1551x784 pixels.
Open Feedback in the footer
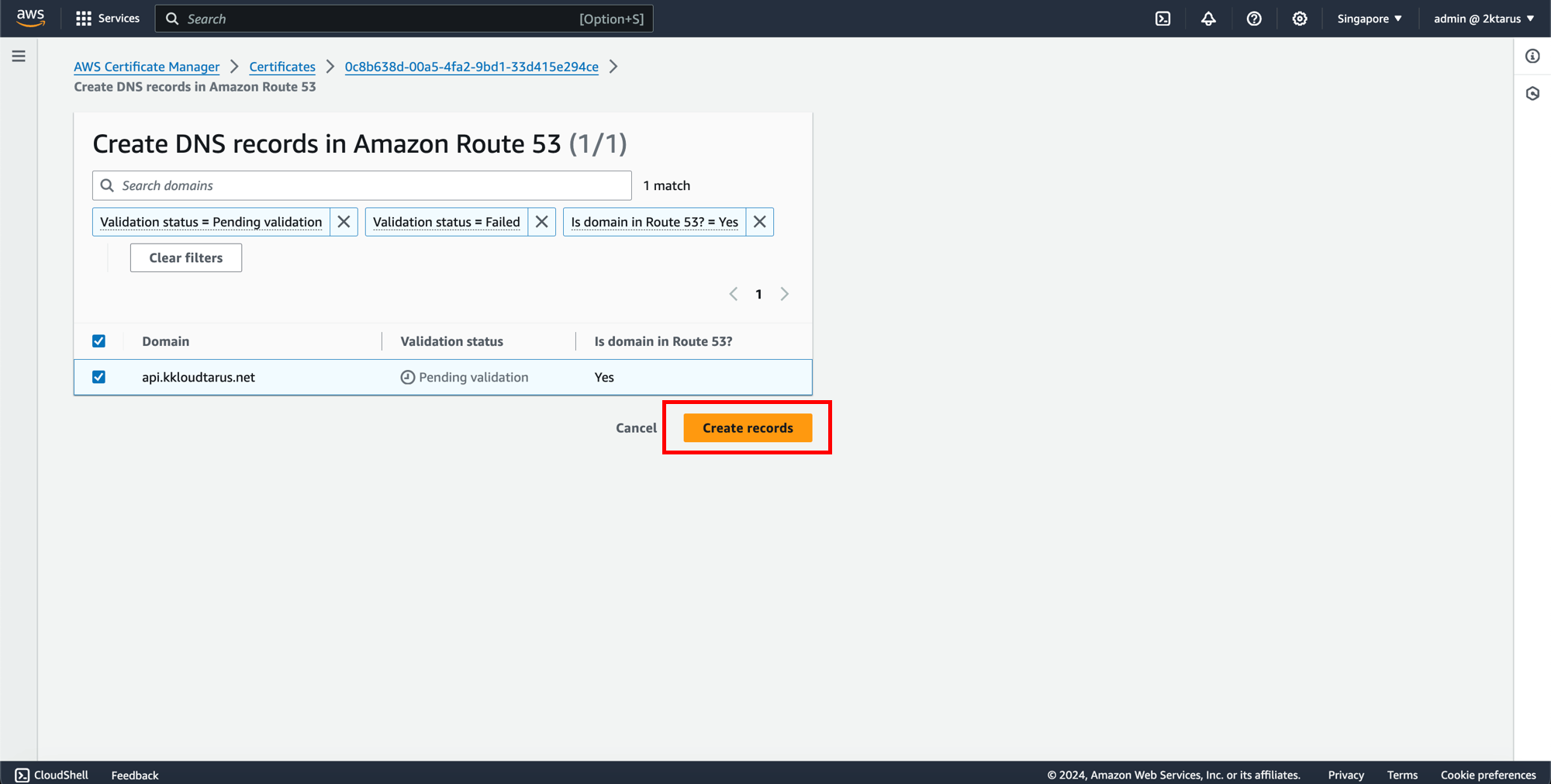coord(135,775)
